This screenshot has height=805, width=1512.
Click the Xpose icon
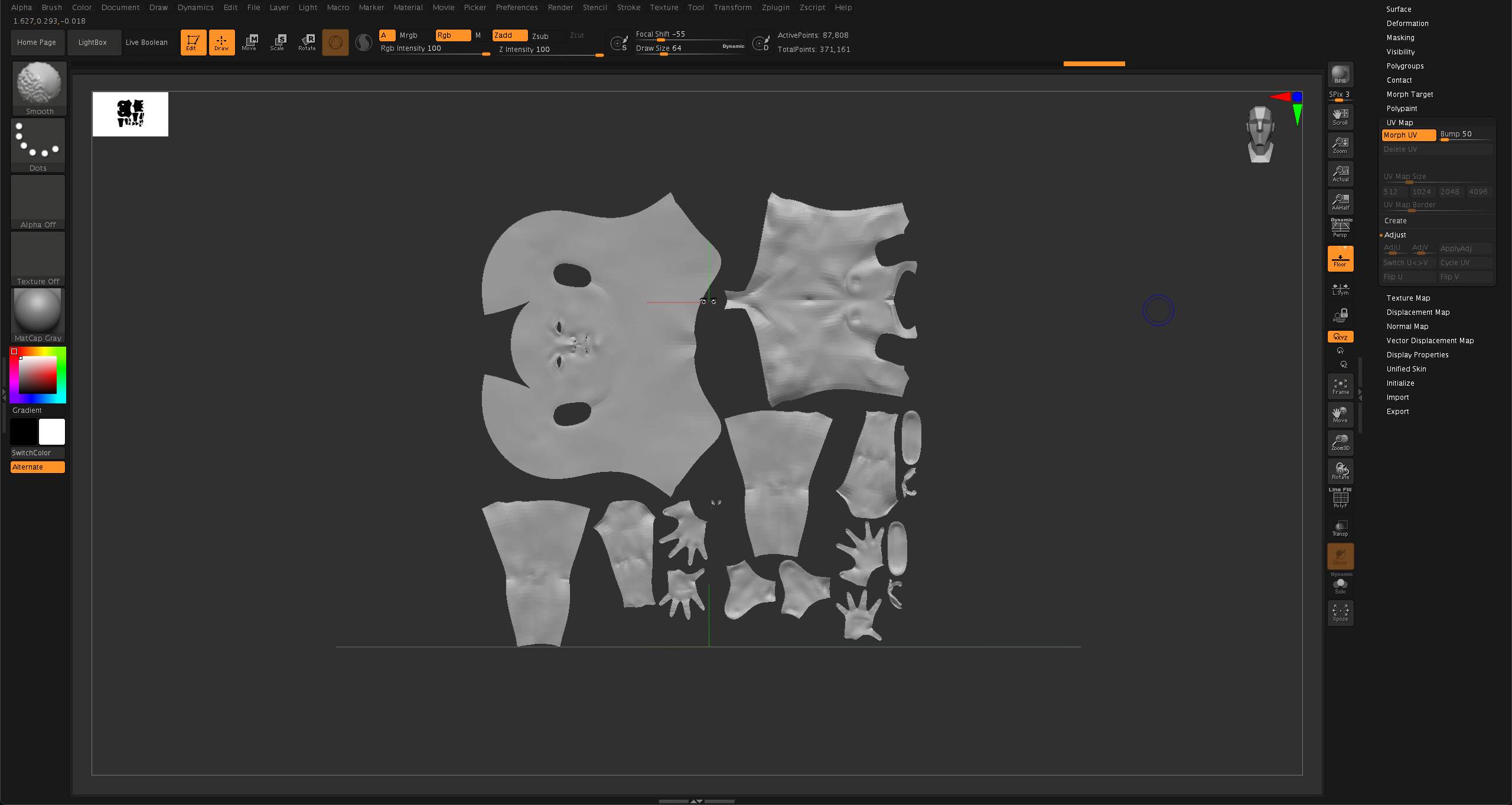click(x=1340, y=613)
